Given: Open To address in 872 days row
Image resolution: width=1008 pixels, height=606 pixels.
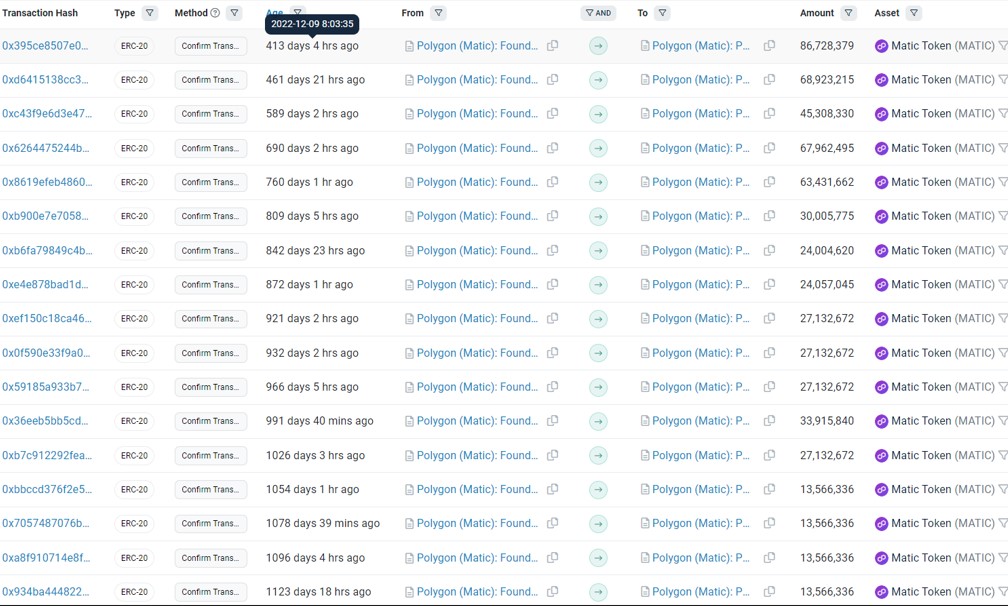Looking at the screenshot, I should [x=701, y=285].
